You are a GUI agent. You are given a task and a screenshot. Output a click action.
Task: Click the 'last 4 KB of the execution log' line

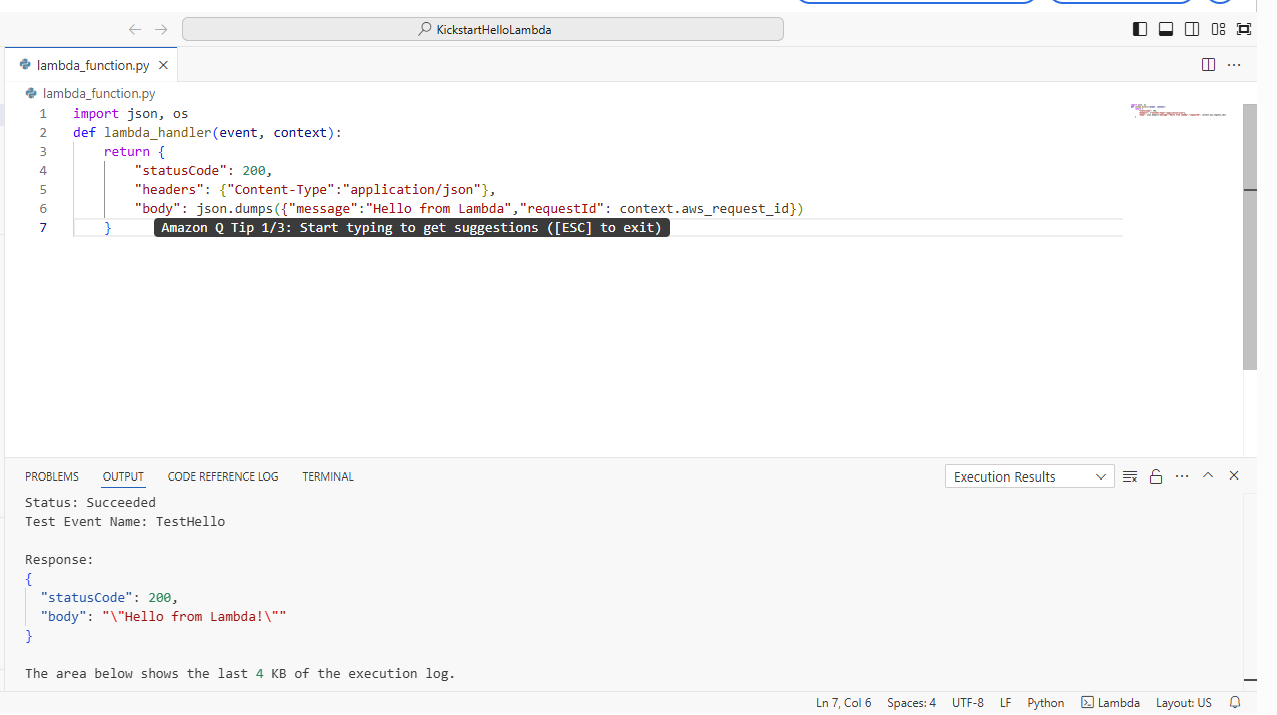[240, 674]
